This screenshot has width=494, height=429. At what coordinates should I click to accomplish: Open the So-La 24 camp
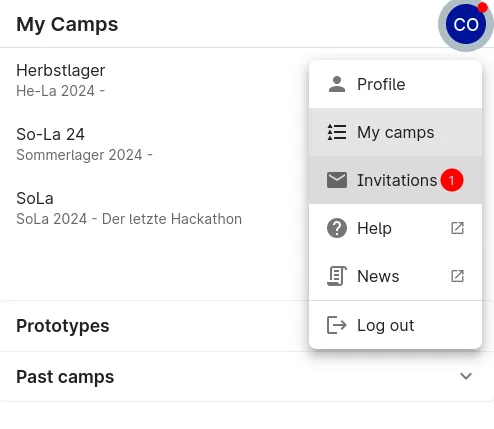(x=154, y=144)
